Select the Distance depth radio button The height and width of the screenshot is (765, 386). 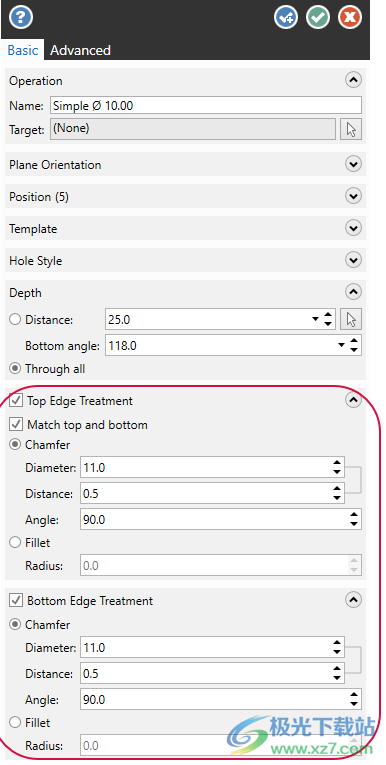point(15,320)
